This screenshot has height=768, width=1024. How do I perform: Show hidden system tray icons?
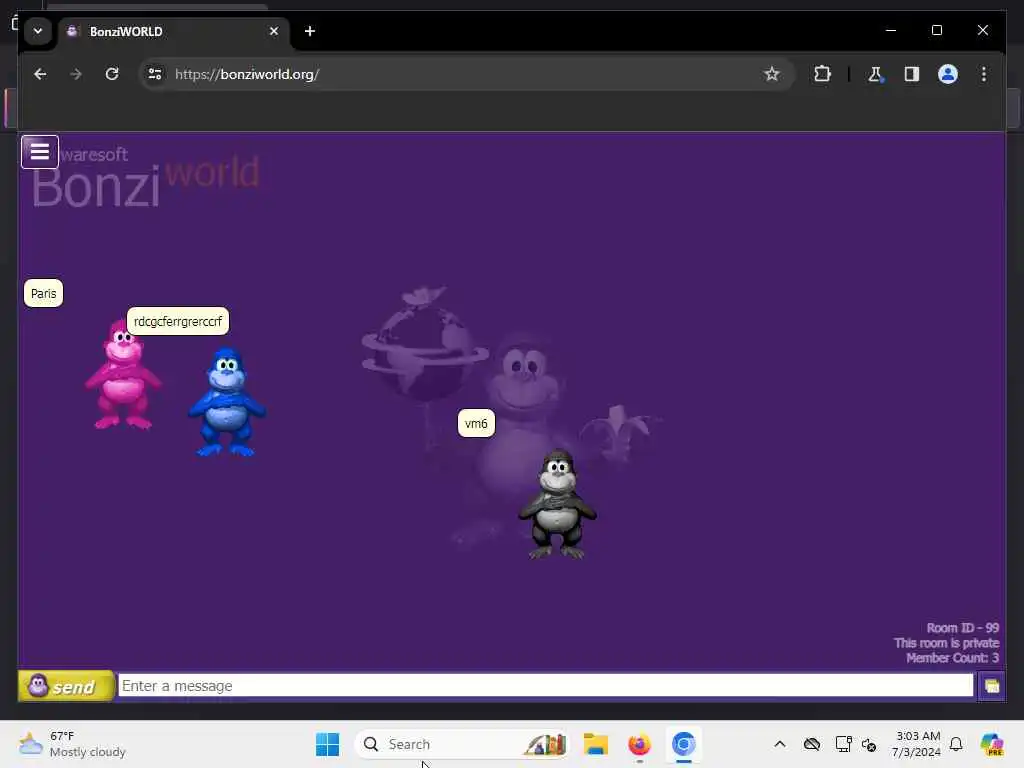point(780,744)
